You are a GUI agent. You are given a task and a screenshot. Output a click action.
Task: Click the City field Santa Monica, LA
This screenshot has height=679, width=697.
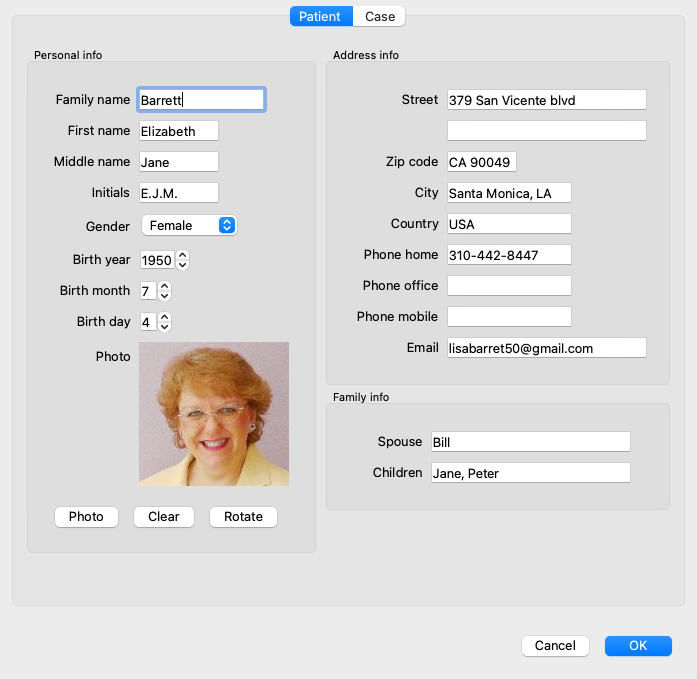509,193
